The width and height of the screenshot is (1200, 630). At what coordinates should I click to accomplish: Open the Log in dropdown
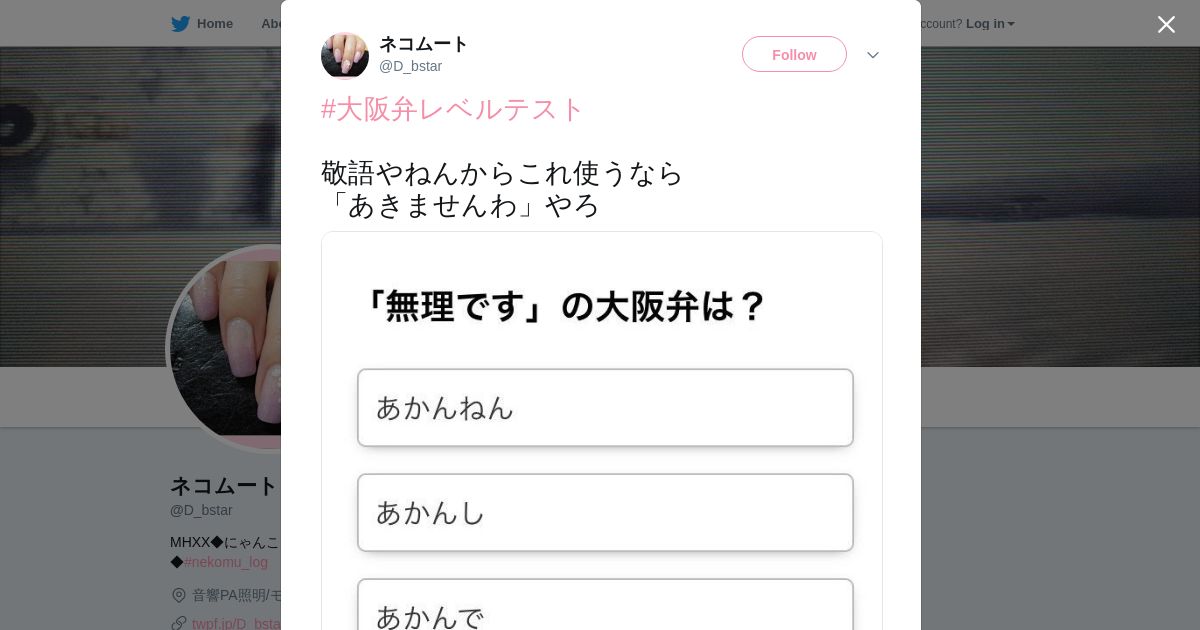[x=990, y=24]
